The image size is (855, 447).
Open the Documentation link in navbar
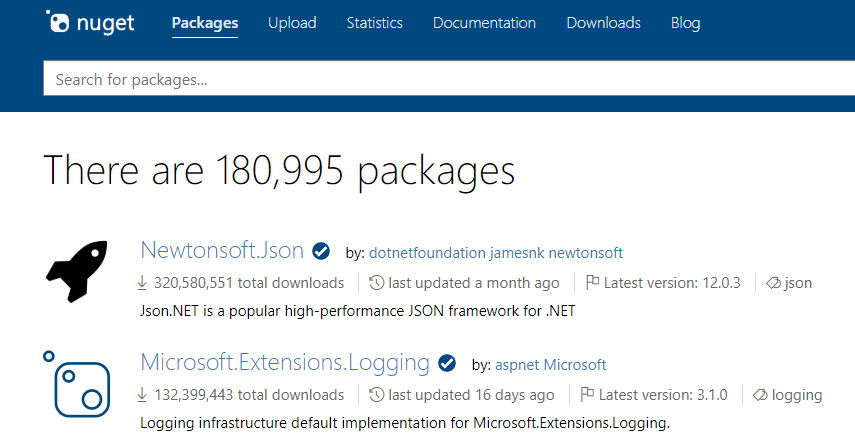[x=484, y=22]
